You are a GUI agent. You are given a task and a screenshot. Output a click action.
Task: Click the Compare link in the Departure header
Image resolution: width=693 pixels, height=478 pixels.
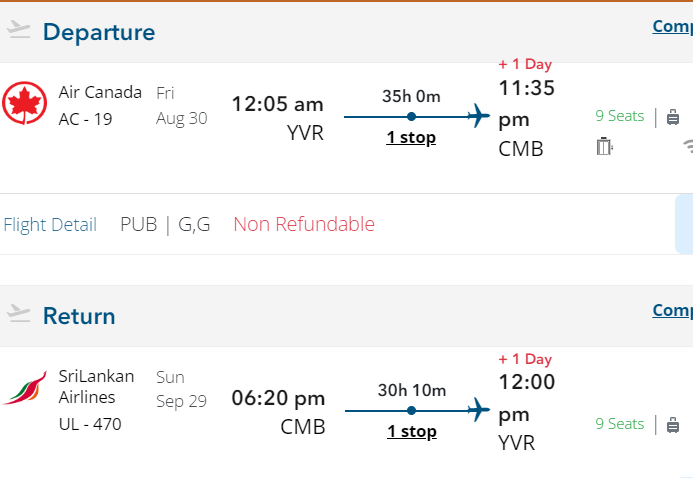click(x=672, y=27)
